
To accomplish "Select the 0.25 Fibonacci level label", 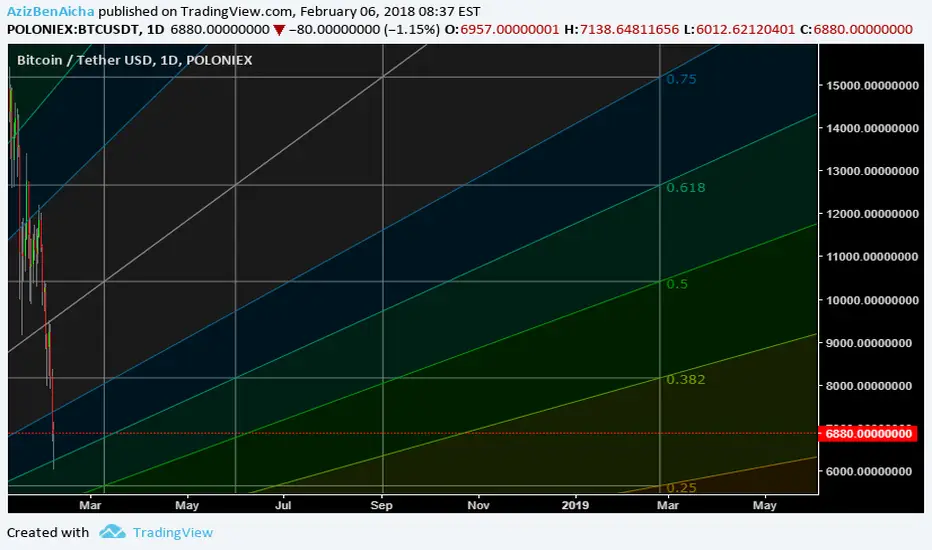I will click(x=681, y=488).
